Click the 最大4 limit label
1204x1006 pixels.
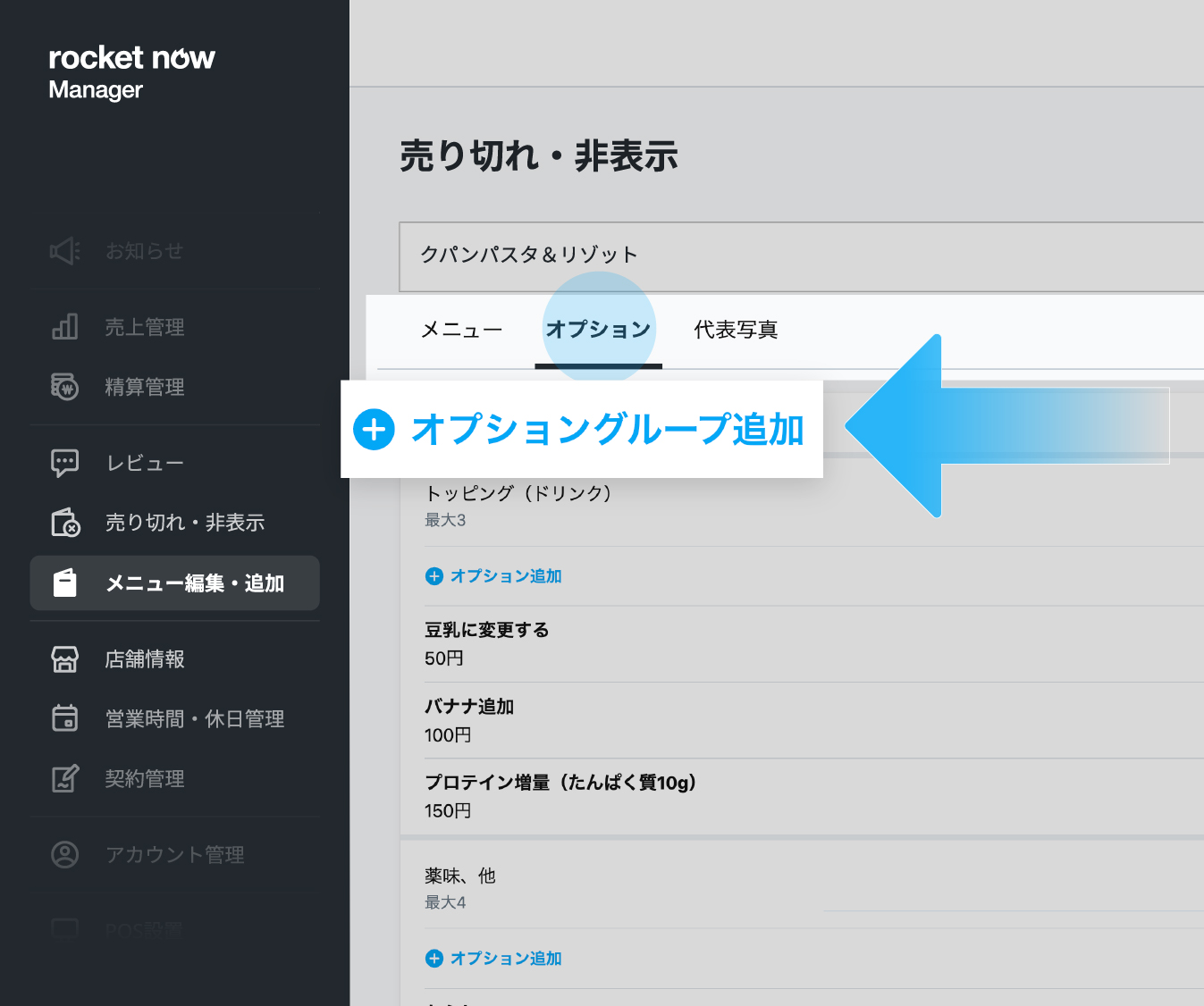pyautogui.click(x=445, y=902)
